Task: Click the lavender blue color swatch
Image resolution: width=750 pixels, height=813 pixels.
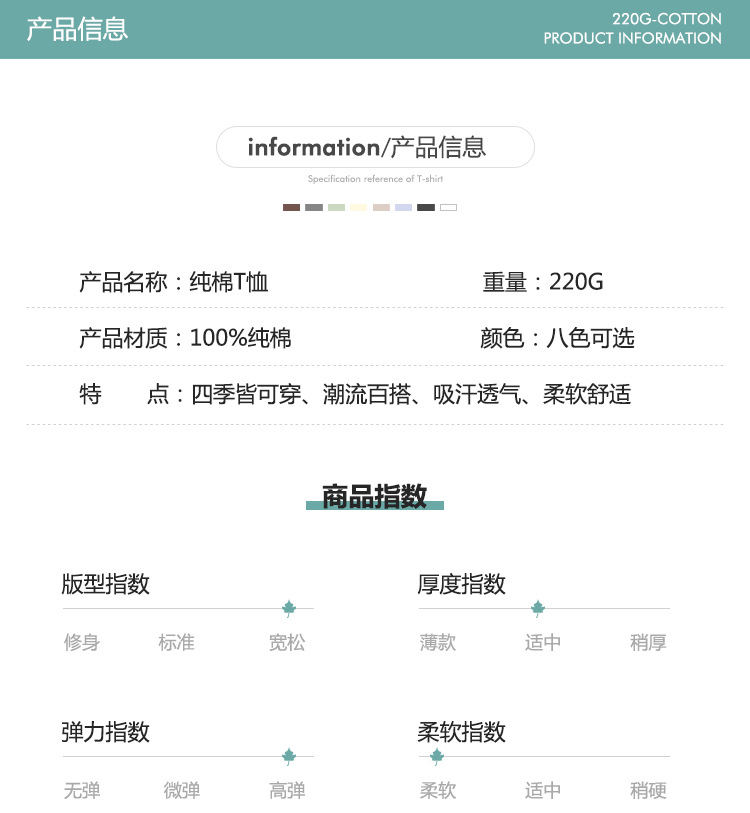Action: 404,207
